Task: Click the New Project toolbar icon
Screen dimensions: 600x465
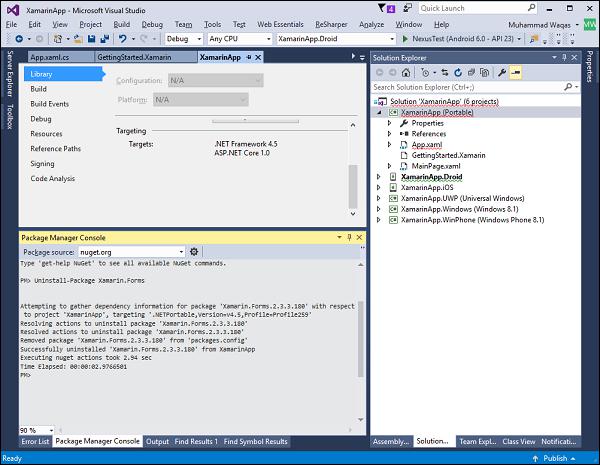Action: click(x=58, y=39)
